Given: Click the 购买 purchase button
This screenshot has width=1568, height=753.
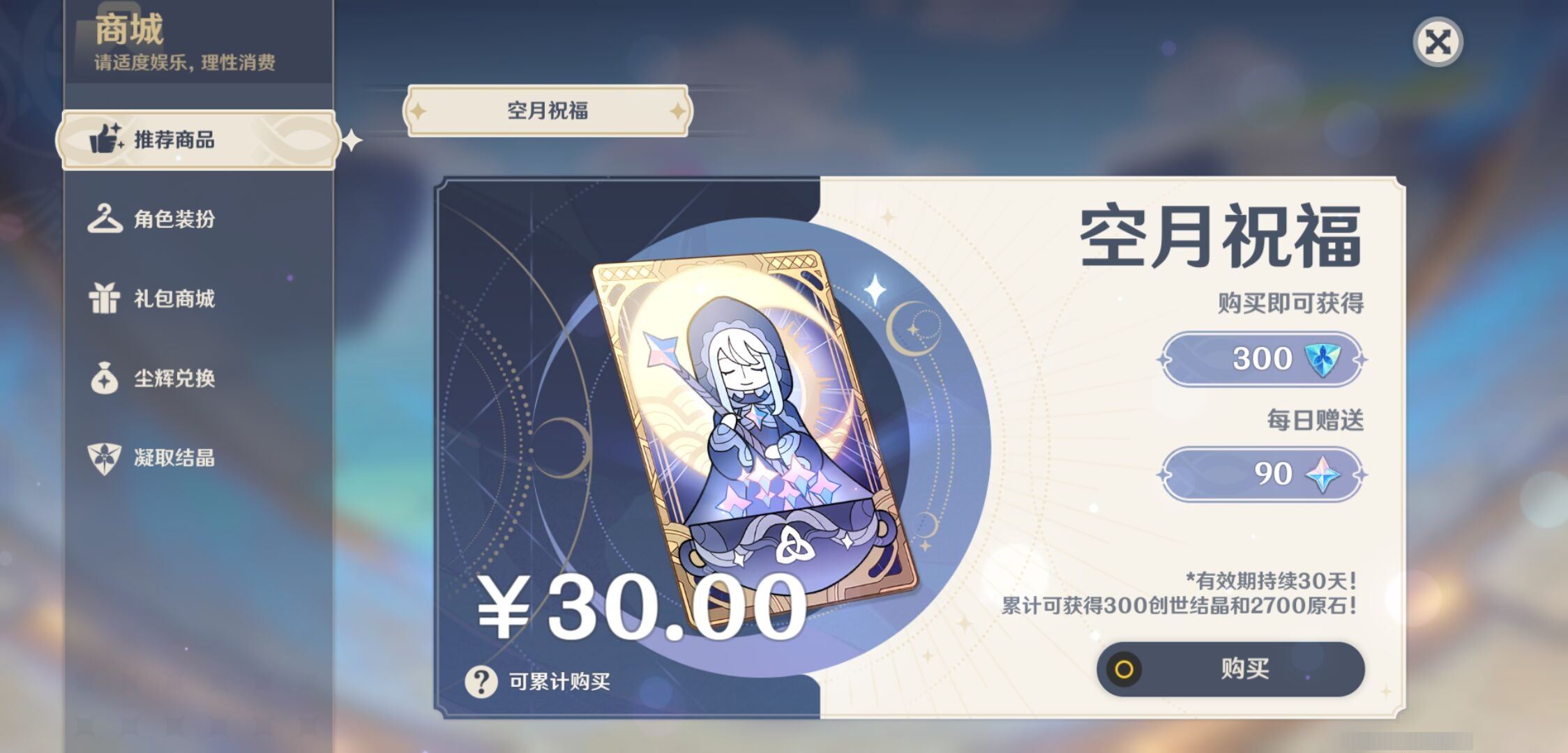Looking at the screenshot, I should pos(1230,669).
